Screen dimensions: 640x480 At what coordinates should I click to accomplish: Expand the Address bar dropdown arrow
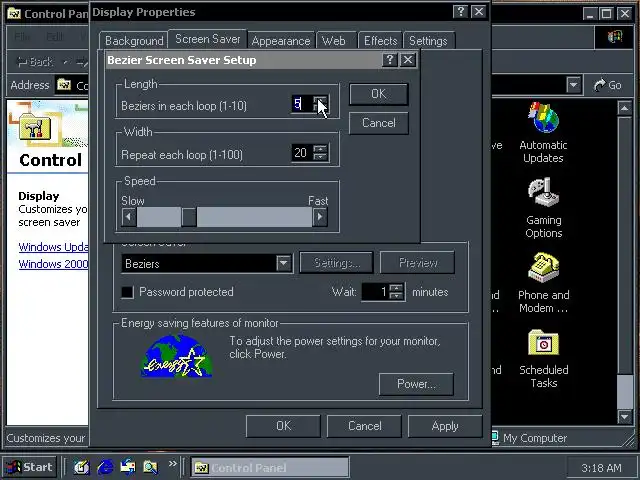[573, 85]
